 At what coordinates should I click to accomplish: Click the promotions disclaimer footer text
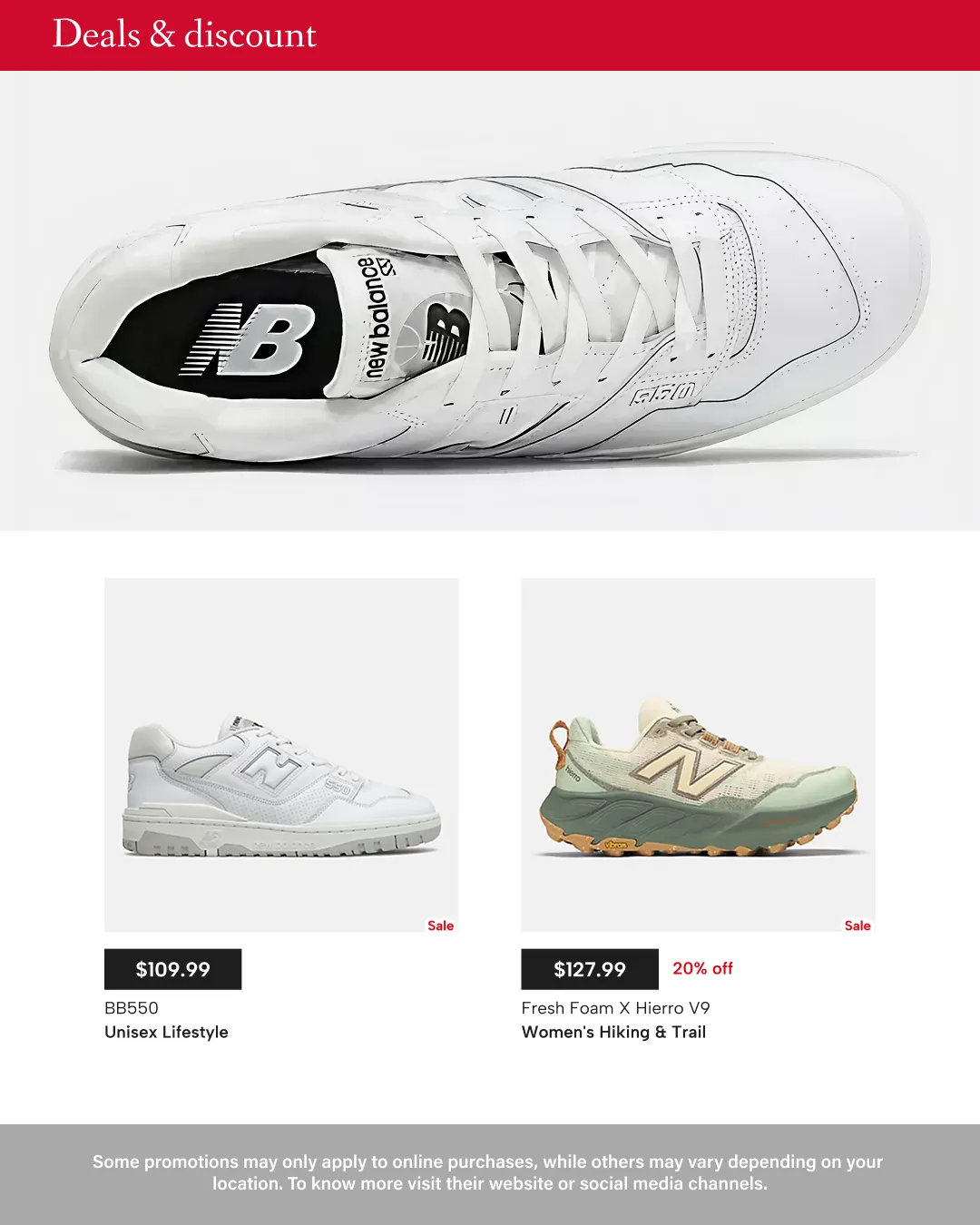click(488, 1172)
